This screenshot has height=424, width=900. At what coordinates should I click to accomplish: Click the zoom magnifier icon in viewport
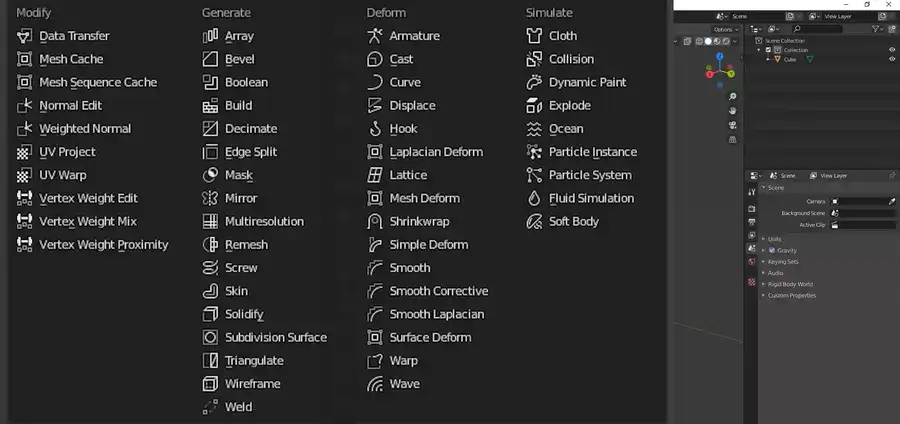point(732,96)
